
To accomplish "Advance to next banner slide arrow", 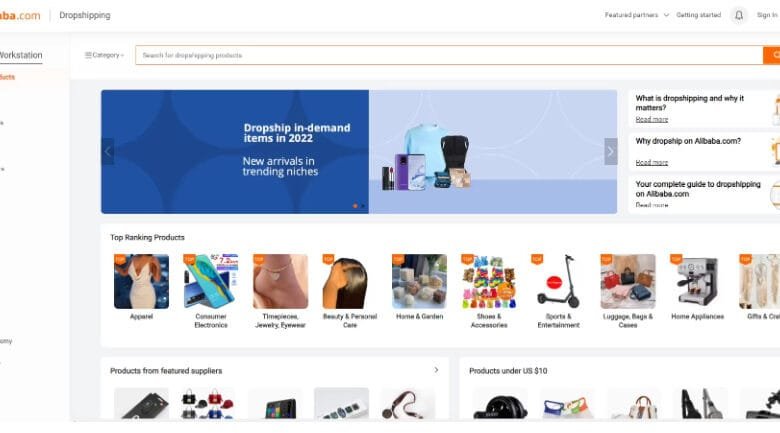I will (x=610, y=152).
